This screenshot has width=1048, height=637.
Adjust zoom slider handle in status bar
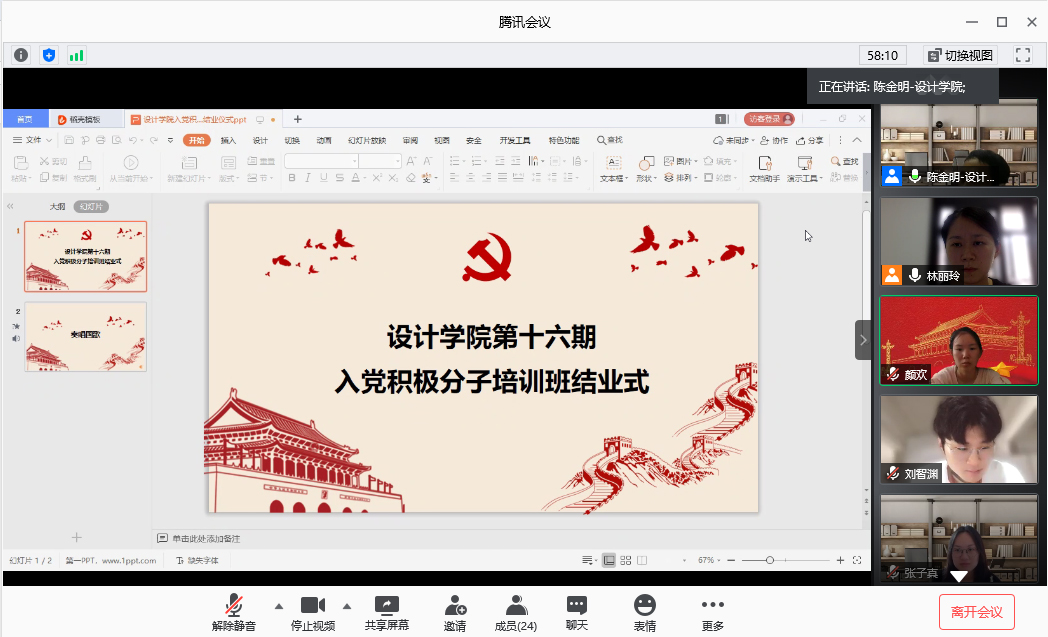(769, 560)
